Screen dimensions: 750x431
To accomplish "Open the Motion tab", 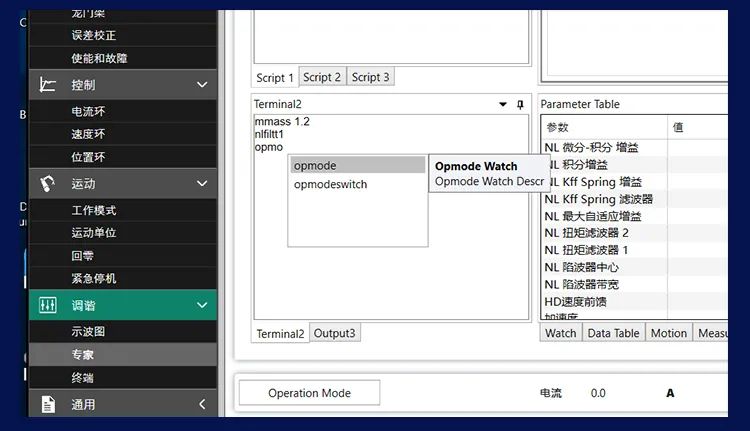I will tap(668, 333).
